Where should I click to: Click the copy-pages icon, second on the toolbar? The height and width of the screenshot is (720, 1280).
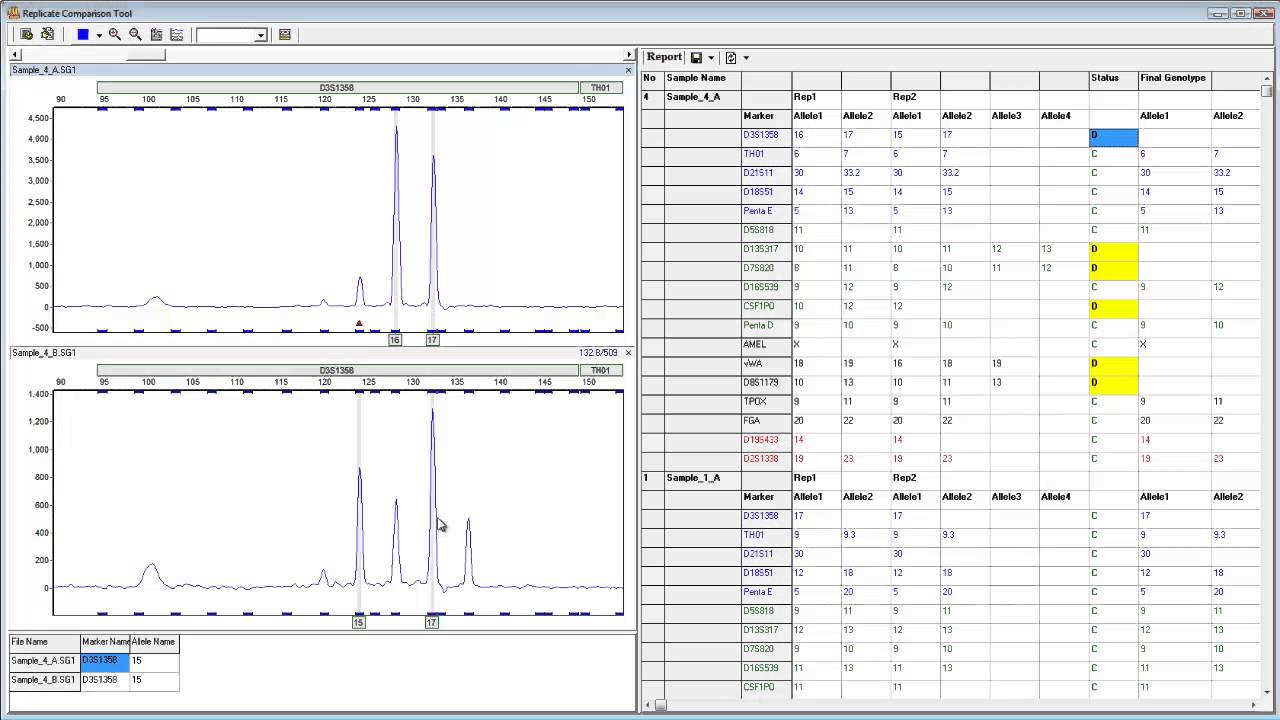pos(47,34)
